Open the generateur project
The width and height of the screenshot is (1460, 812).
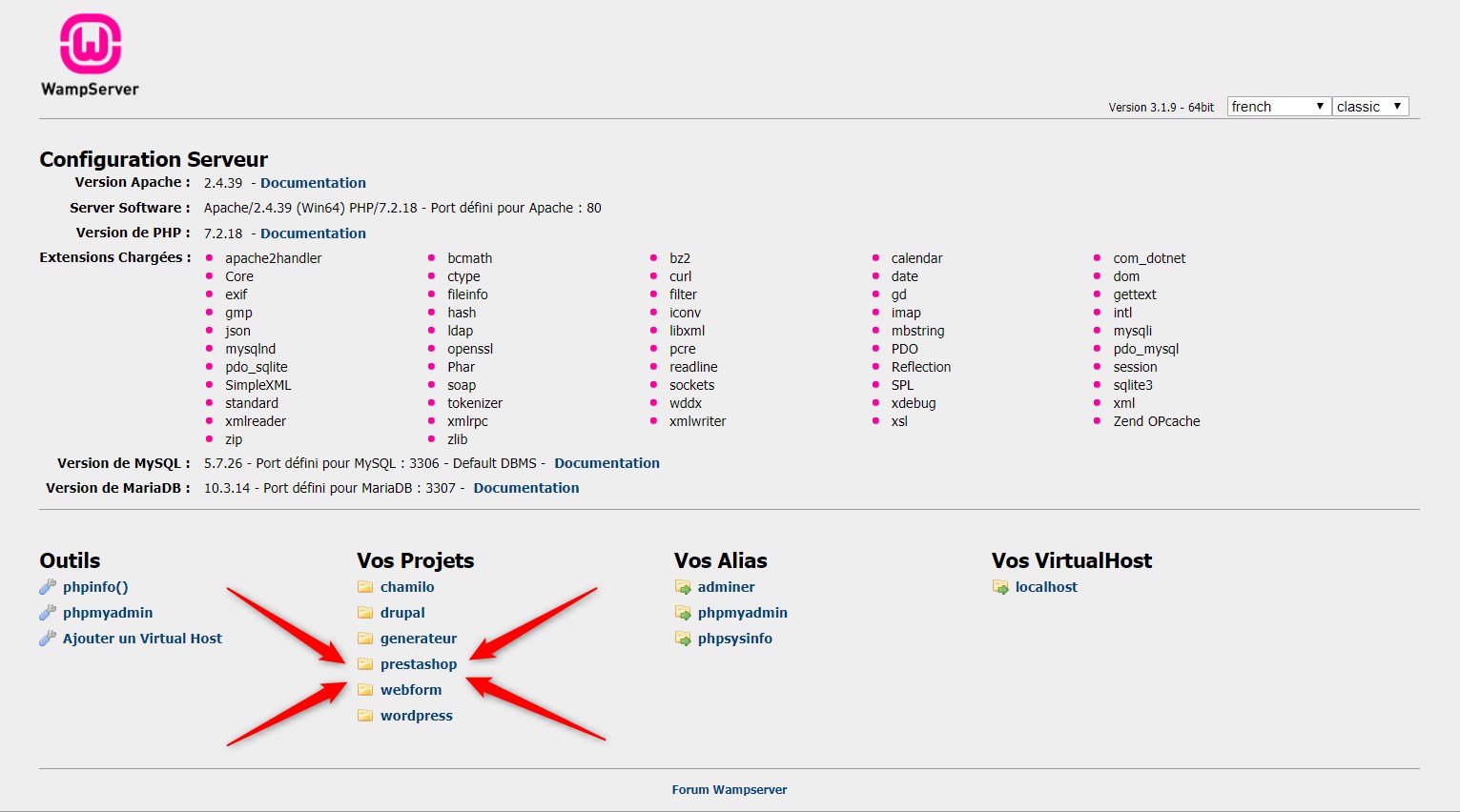click(419, 639)
